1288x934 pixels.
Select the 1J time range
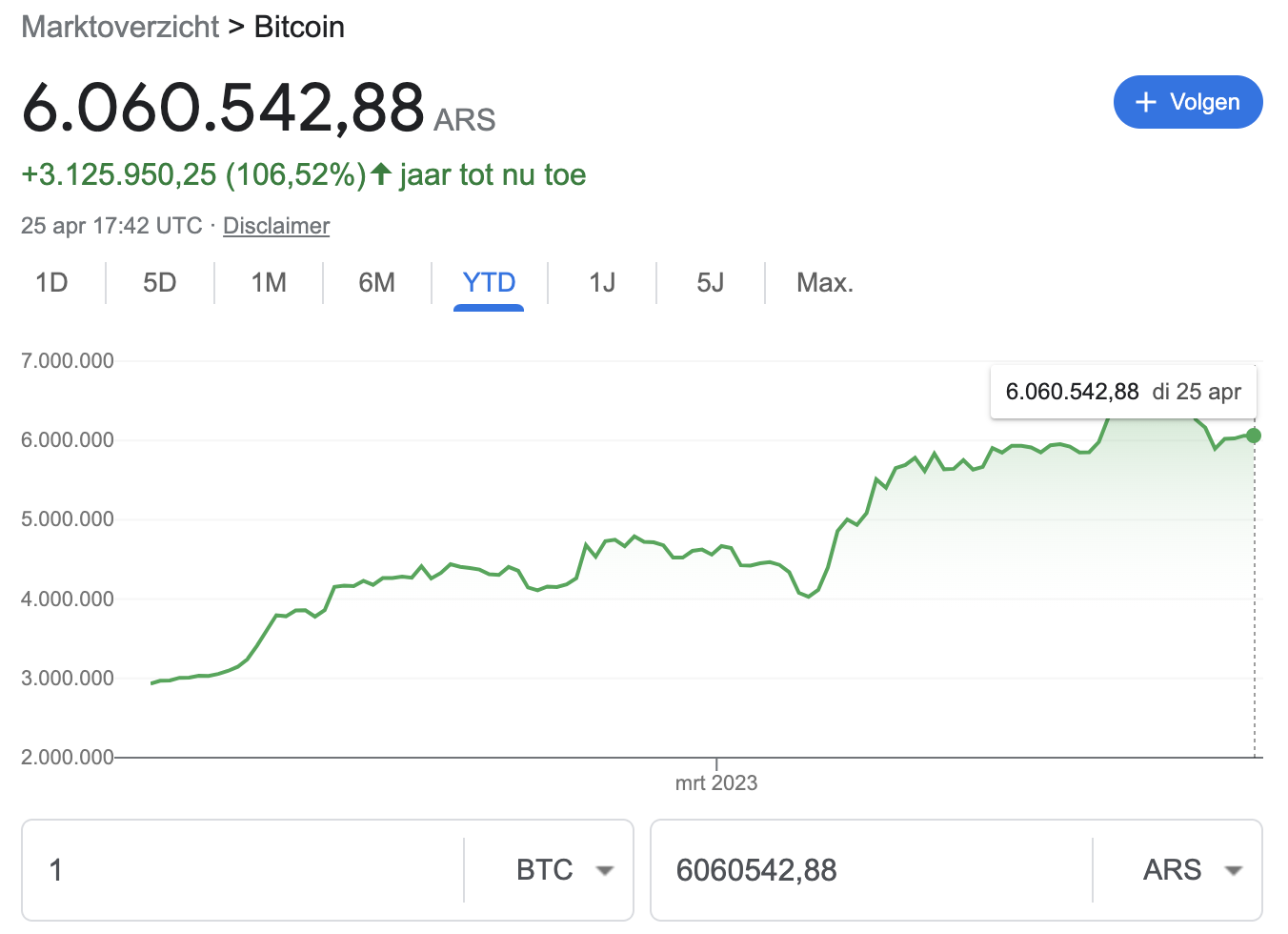[x=601, y=283]
